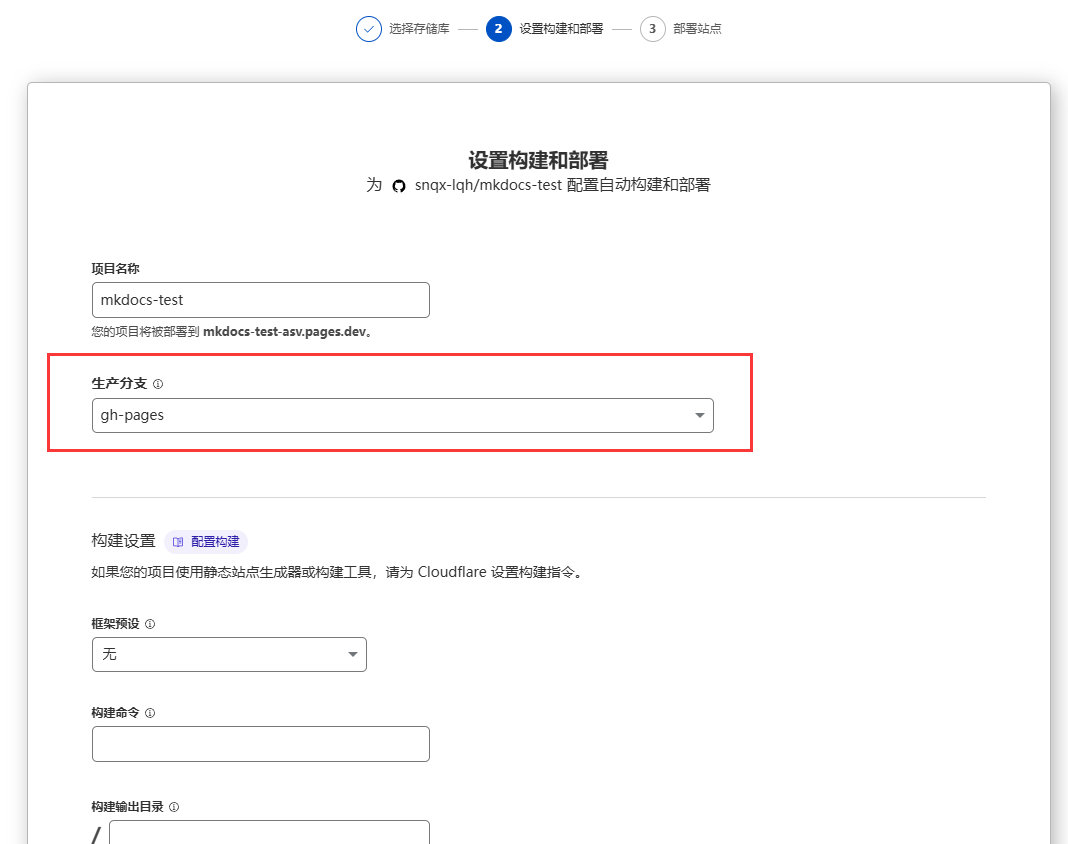The height and width of the screenshot is (844, 1068).
Task: Show the info icon next to 构建输出目录
Action: (174, 807)
